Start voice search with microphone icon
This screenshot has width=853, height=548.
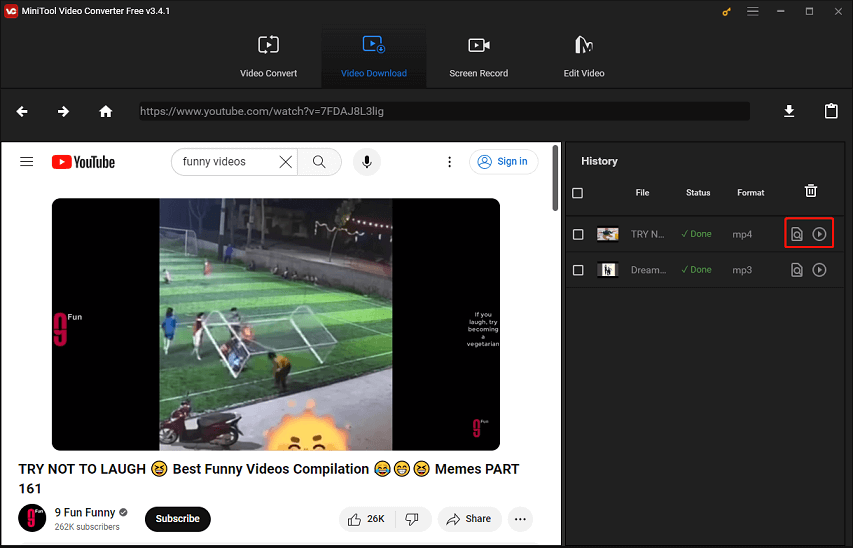pos(367,162)
